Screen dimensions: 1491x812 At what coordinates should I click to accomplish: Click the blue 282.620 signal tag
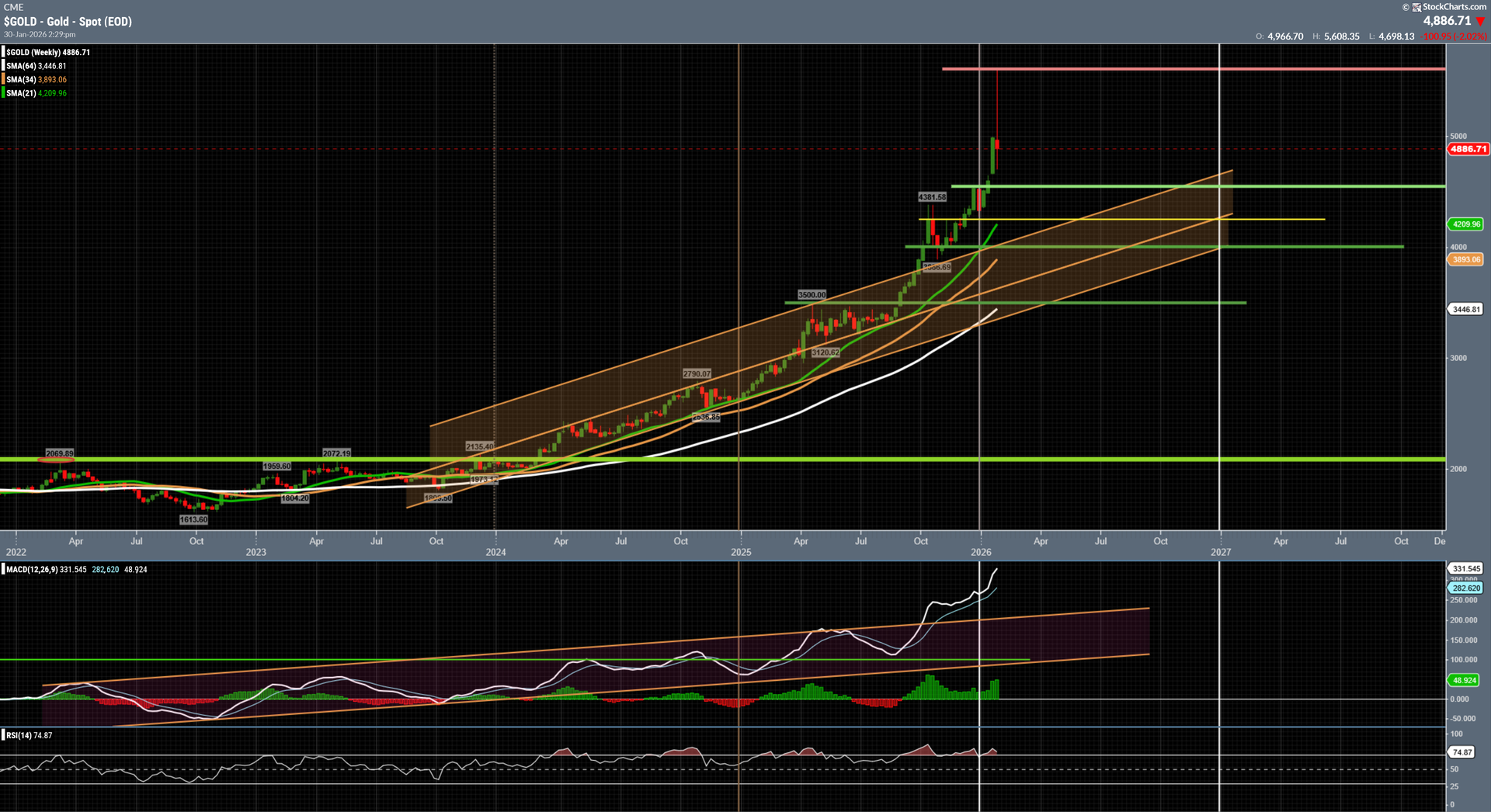[1465, 588]
